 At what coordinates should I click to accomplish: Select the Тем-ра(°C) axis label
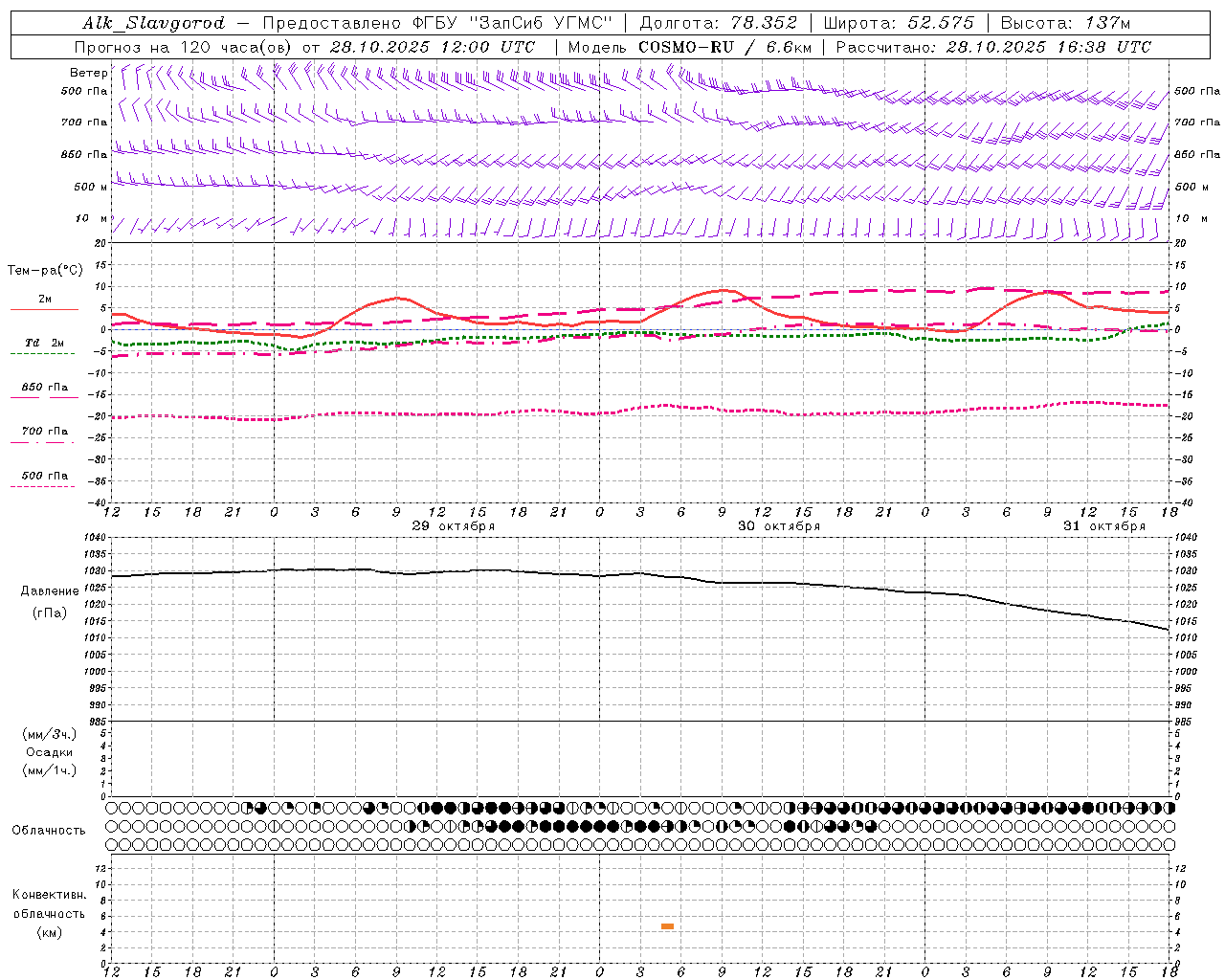(x=45, y=271)
